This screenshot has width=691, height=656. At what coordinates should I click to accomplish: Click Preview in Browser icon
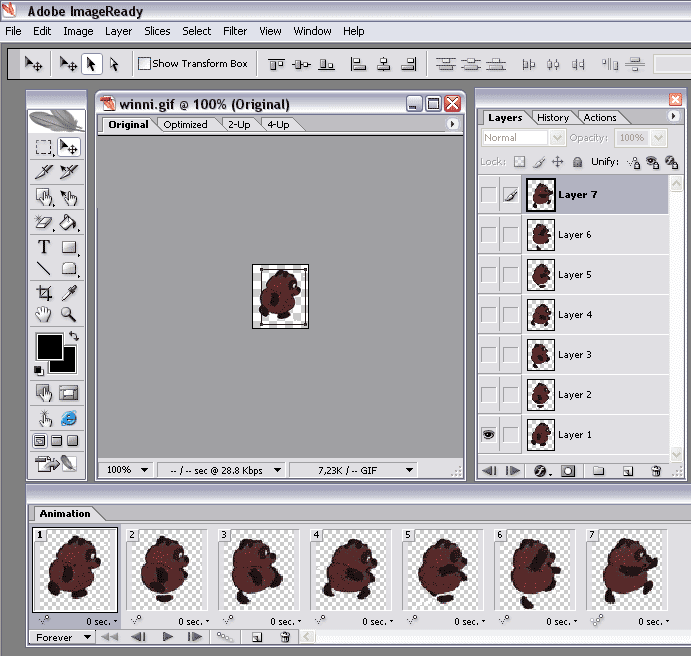(69, 418)
